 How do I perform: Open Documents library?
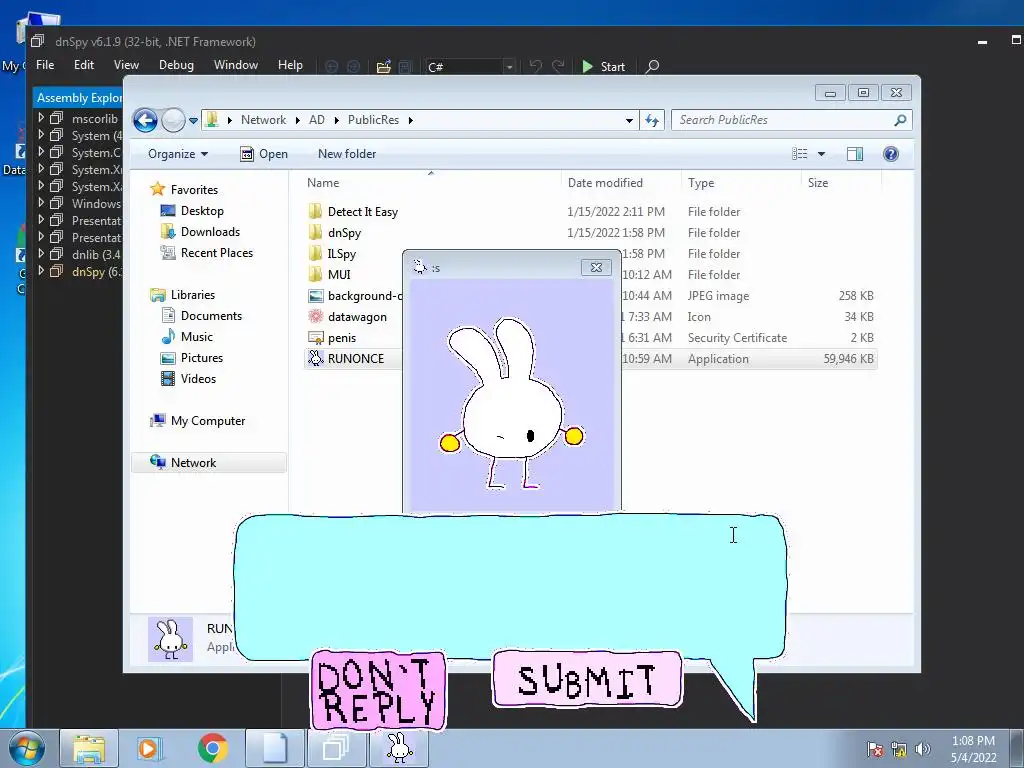(x=211, y=315)
